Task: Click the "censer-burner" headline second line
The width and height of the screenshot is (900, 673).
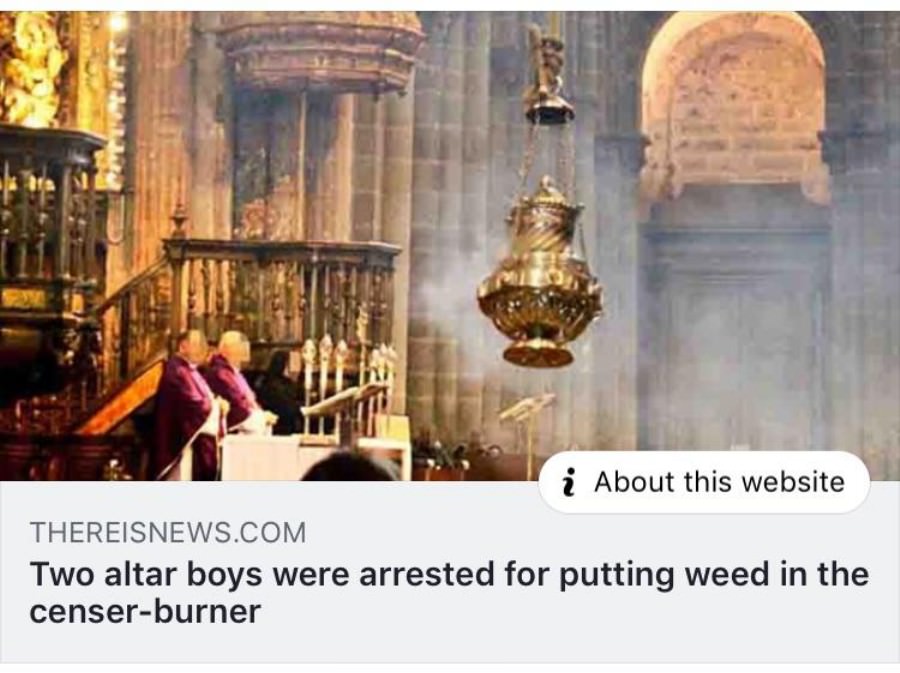Action: pyautogui.click(x=145, y=612)
